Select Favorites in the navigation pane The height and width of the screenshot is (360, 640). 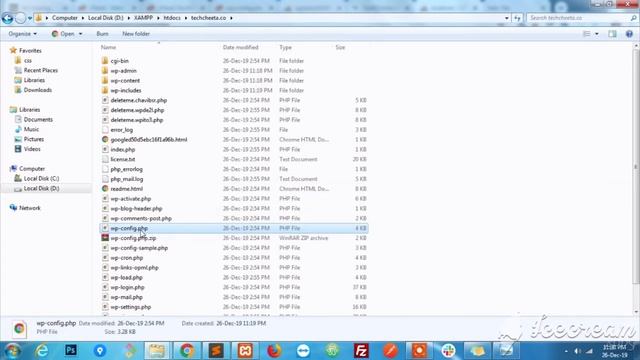point(30,51)
